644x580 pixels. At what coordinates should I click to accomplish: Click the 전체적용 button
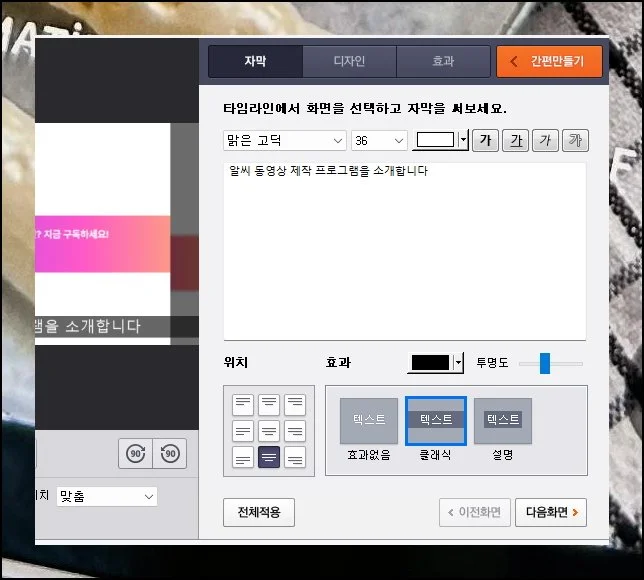(259, 513)
